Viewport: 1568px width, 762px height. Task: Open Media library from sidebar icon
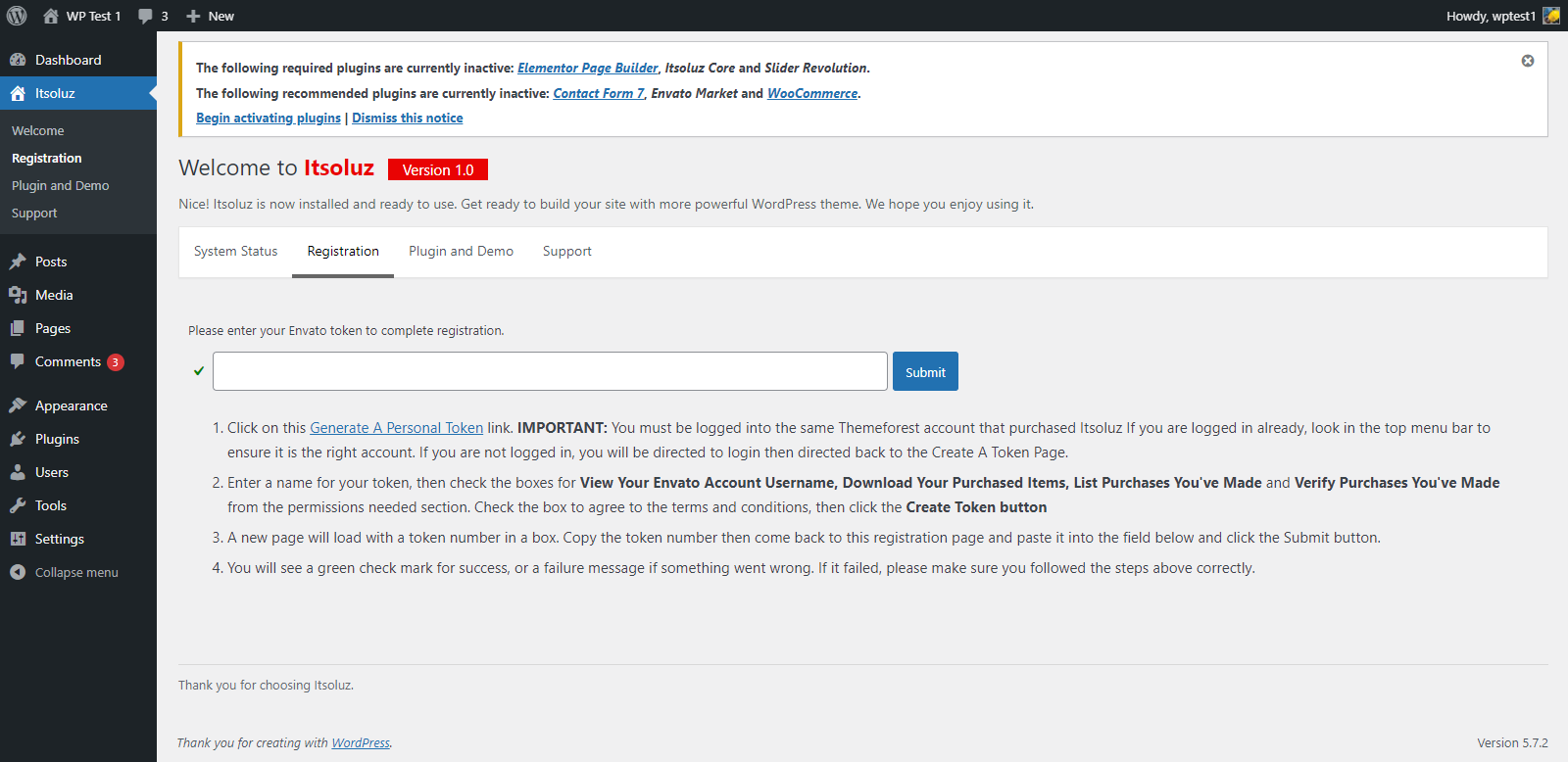click(18, 295)
